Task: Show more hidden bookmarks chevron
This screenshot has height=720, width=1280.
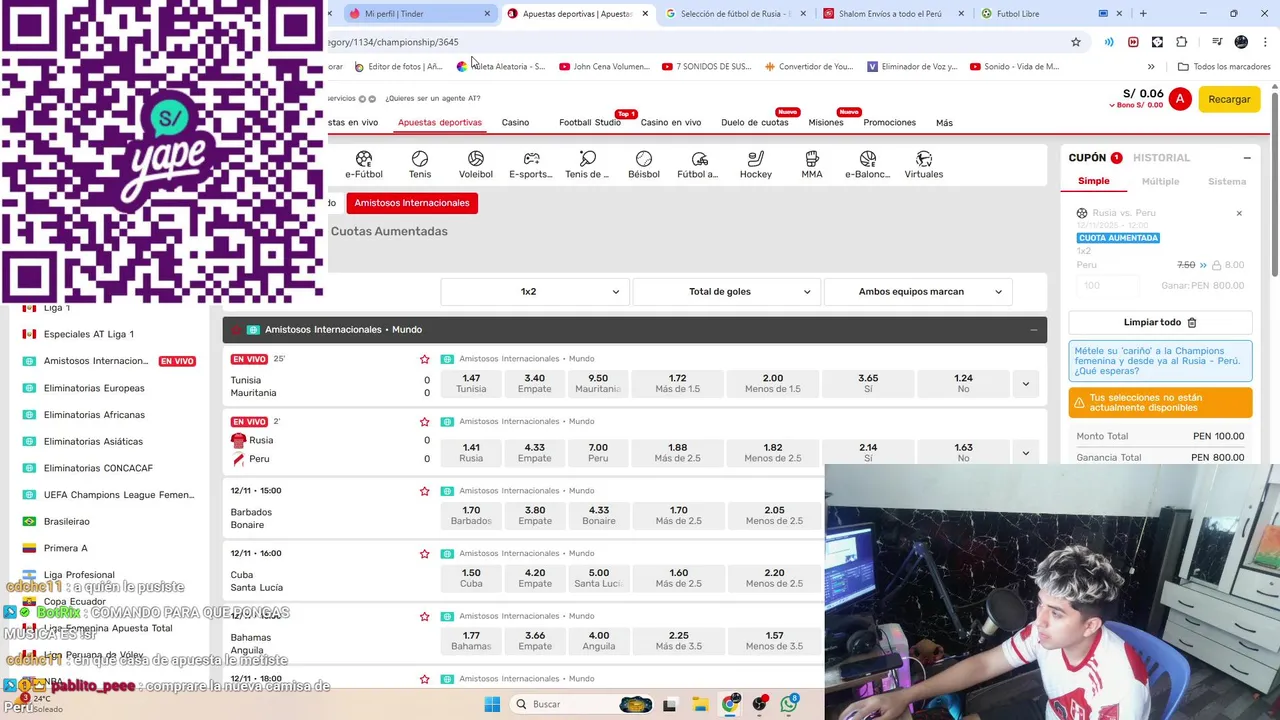Action: [1151, 67]
